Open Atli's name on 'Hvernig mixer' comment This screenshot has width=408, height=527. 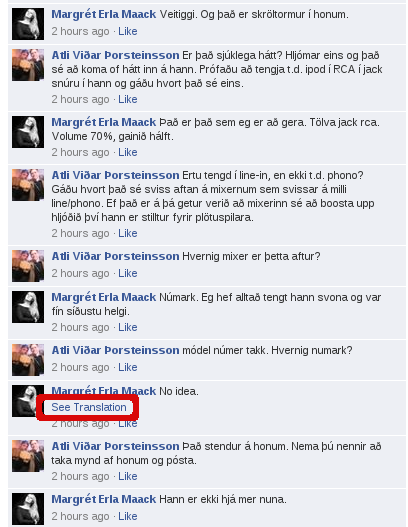(x=115, y=256)
